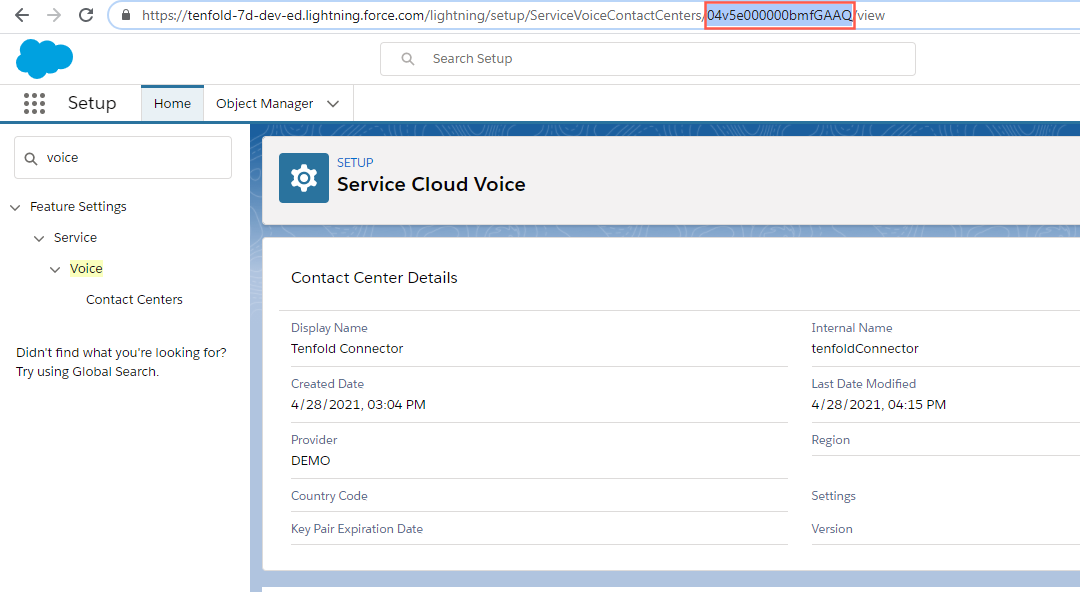Collapse the Feature Settings tree node
This screenshot has height=592, width=1080.
pyautogui.click(x=15, y=208)
